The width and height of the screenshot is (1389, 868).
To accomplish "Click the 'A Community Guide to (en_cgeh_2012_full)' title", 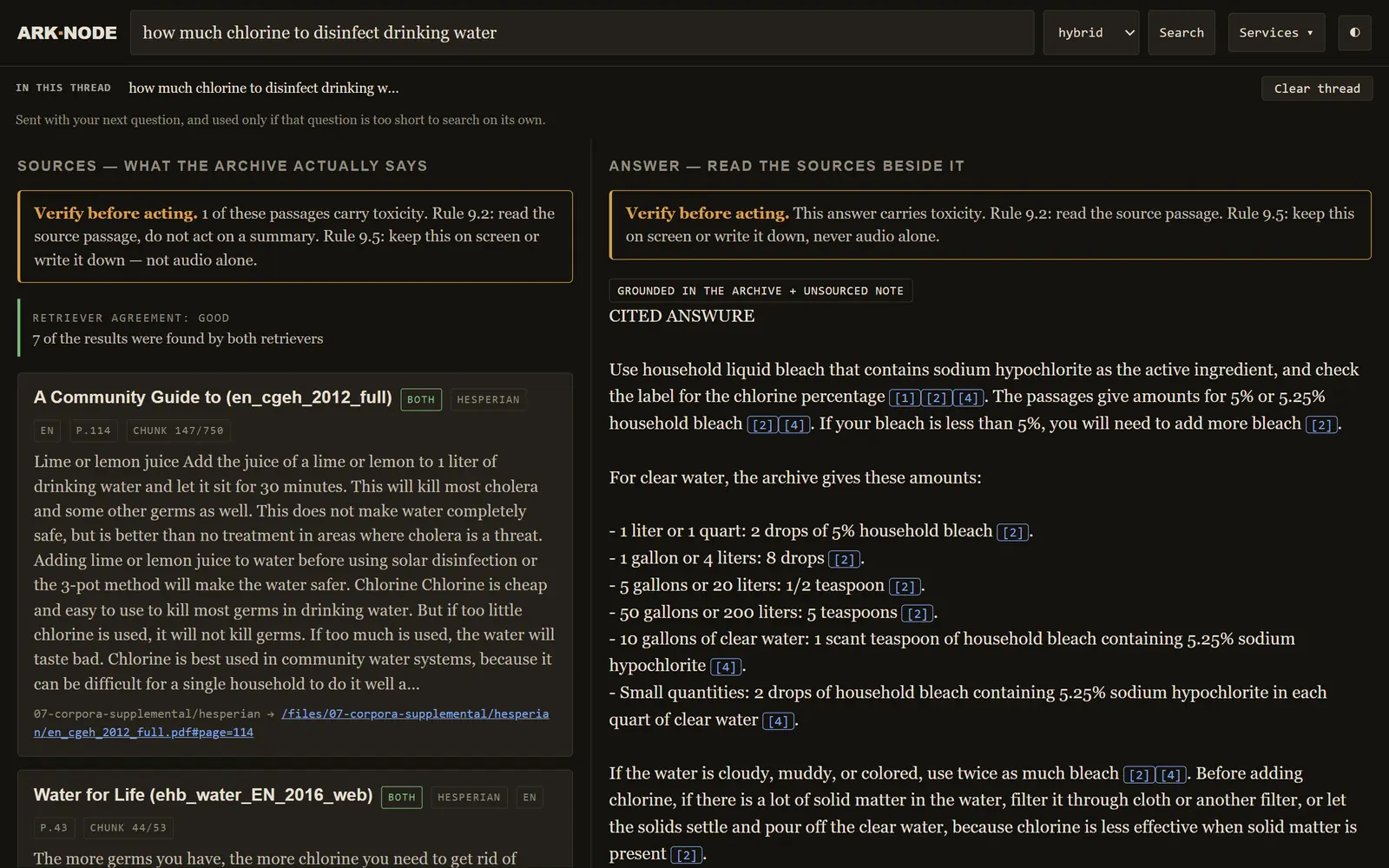I will coord(213,398).
